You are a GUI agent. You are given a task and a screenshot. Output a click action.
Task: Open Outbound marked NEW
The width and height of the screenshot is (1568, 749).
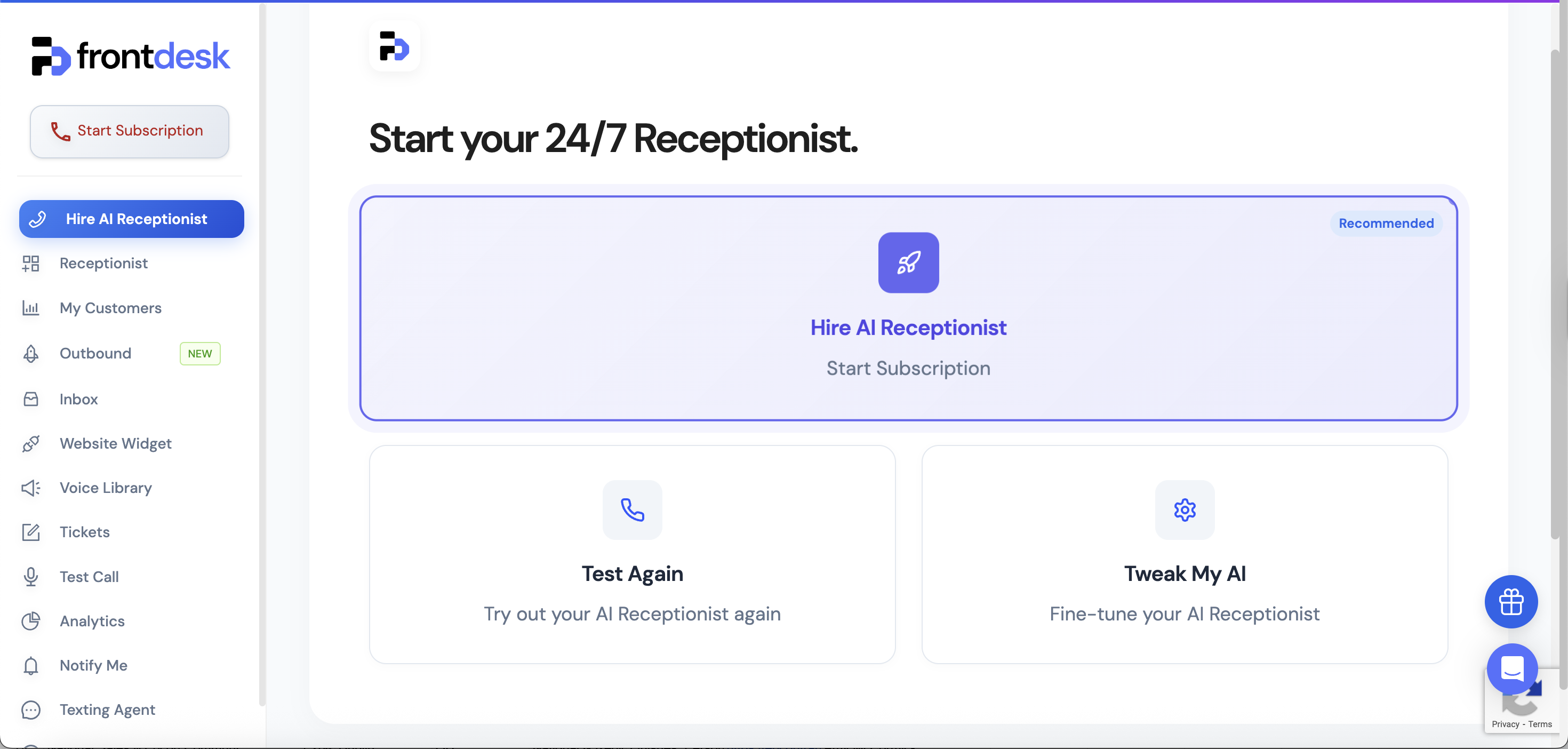pos(95,354)
